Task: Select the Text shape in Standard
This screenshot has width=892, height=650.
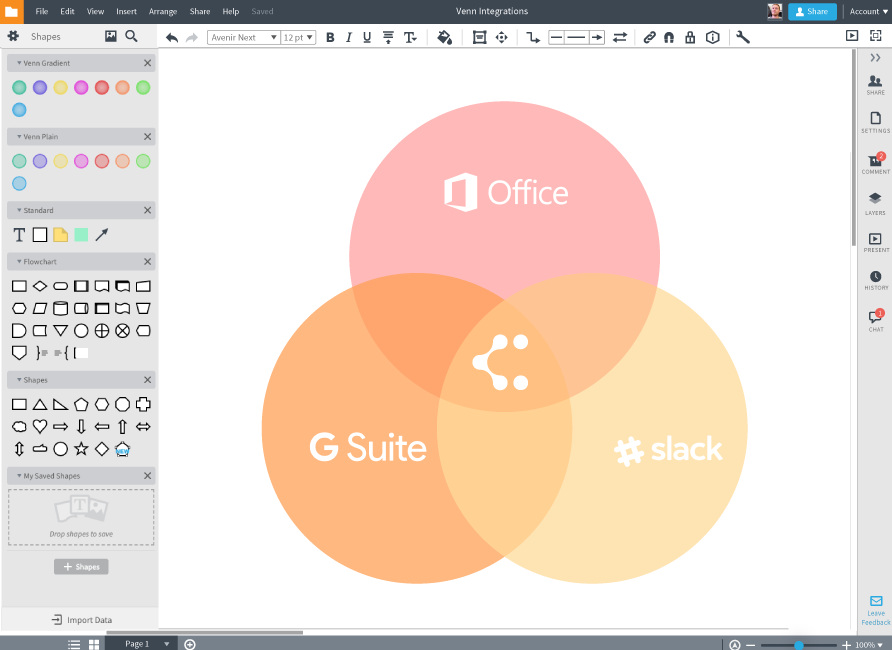Action: click(19, 234)
